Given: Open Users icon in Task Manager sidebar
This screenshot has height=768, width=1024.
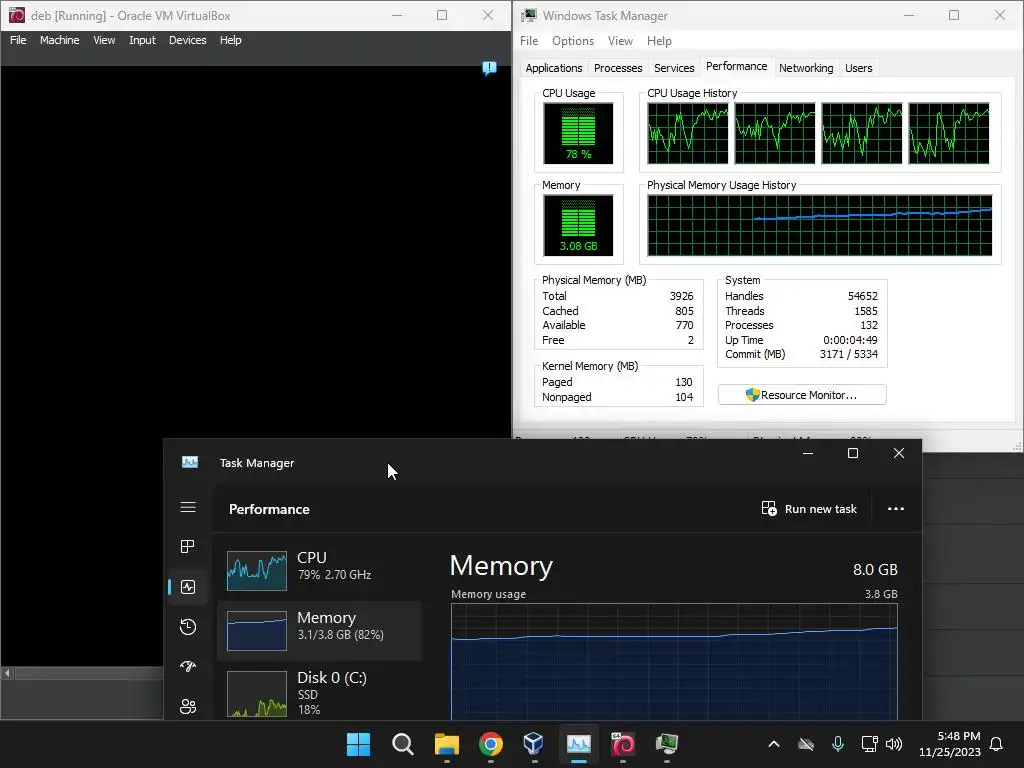Looking at the screenshot, I should coord(188,706).
